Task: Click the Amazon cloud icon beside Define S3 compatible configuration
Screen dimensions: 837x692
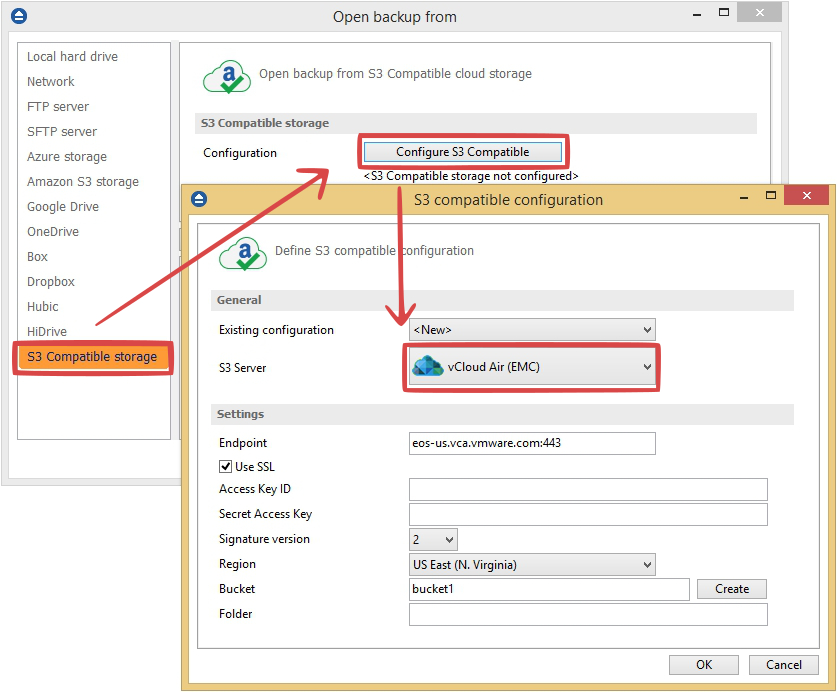Action: coord(243,254)
